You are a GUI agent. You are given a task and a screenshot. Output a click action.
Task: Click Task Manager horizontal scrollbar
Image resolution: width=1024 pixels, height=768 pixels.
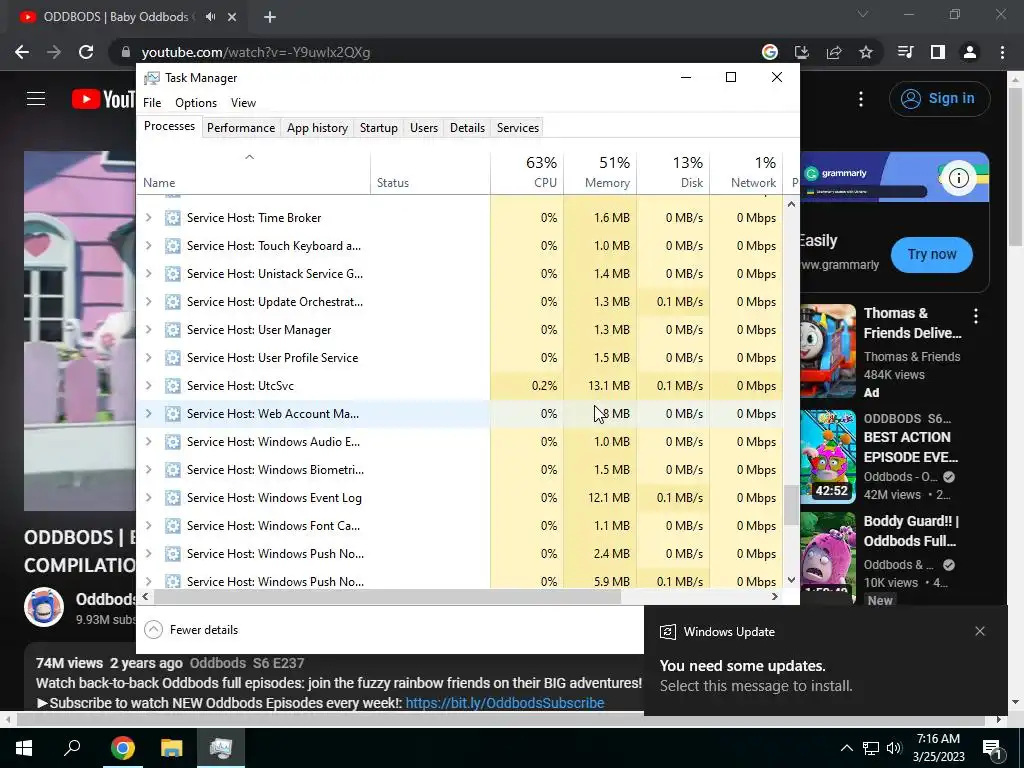click(387, 596)
